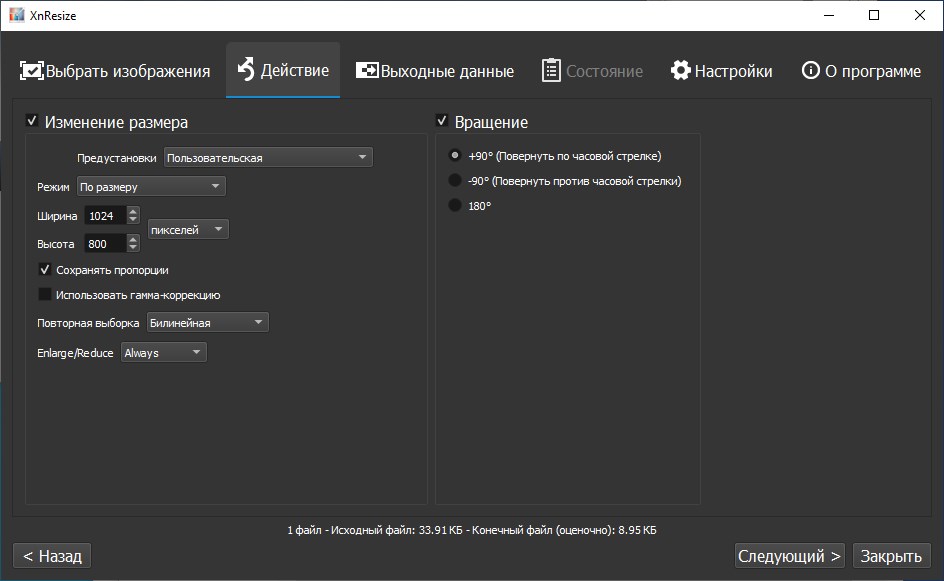Select the 180° rotation option
Viewport: 944px width, 581px height.
point(455,205)
